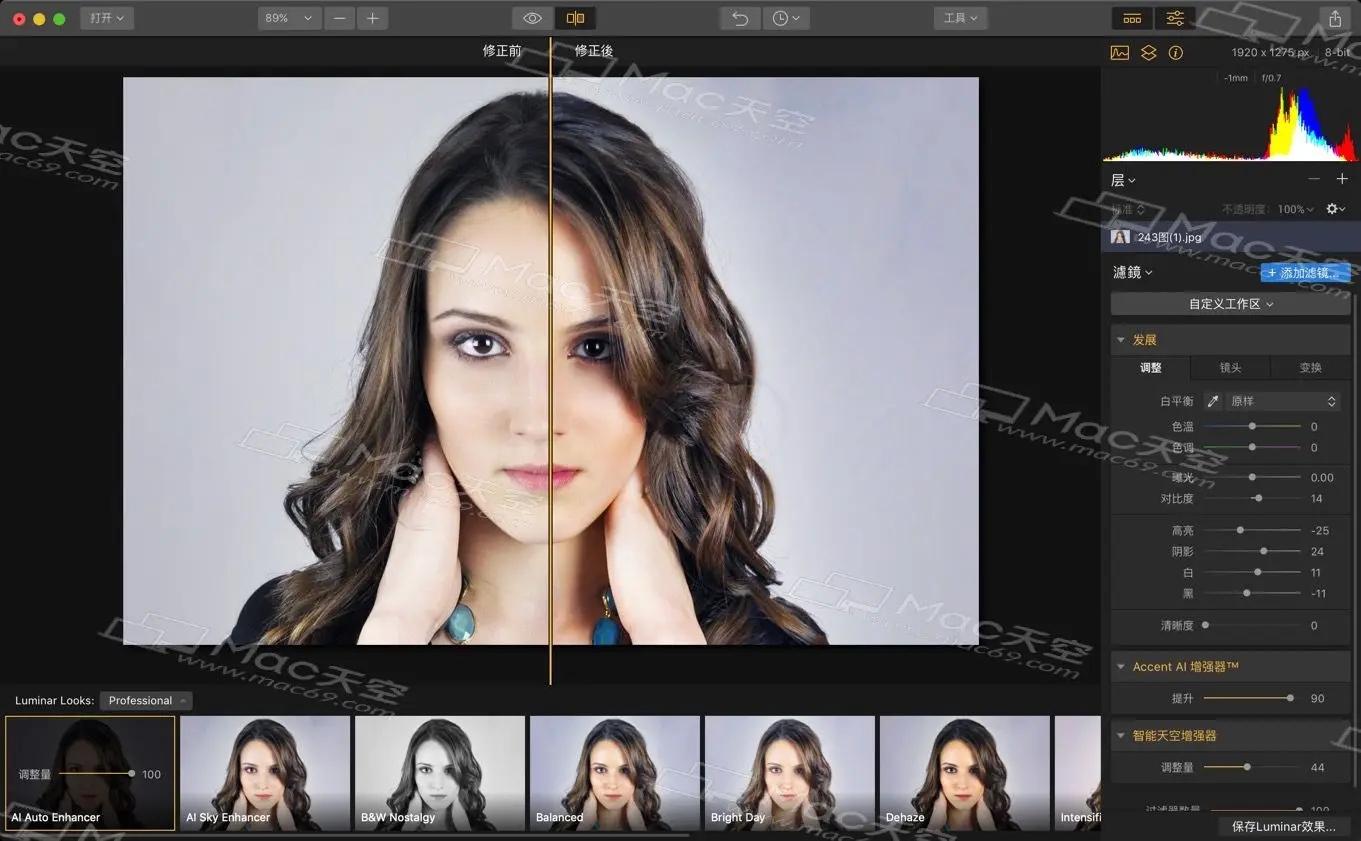Select the B&W Nostalgy look
The image size is (1361, 841).
440,773
